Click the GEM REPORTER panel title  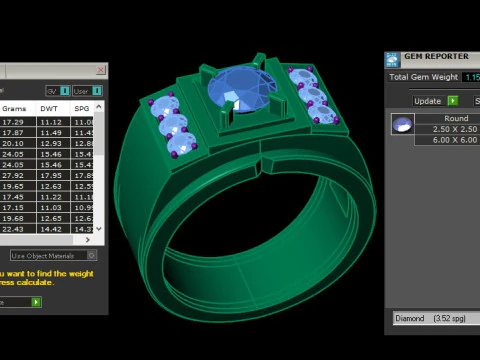click(x=436, y=56)
